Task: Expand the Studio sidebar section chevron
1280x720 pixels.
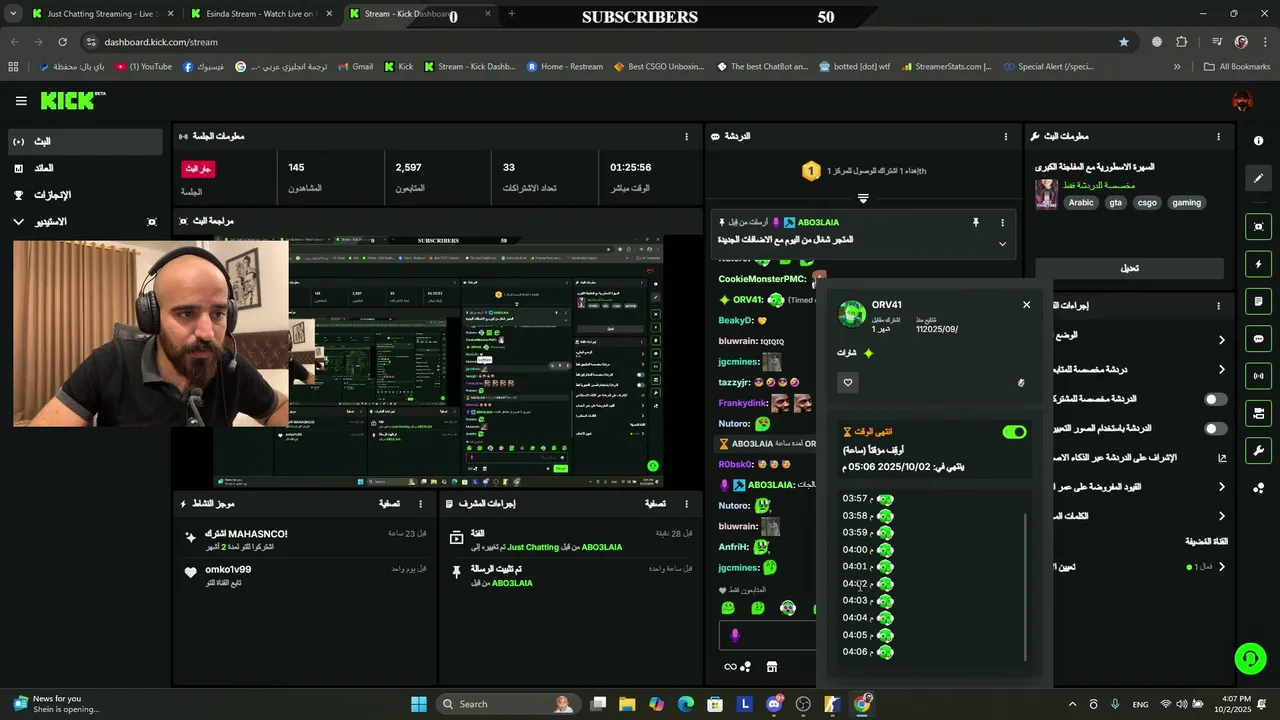Action: coord(18,222)
